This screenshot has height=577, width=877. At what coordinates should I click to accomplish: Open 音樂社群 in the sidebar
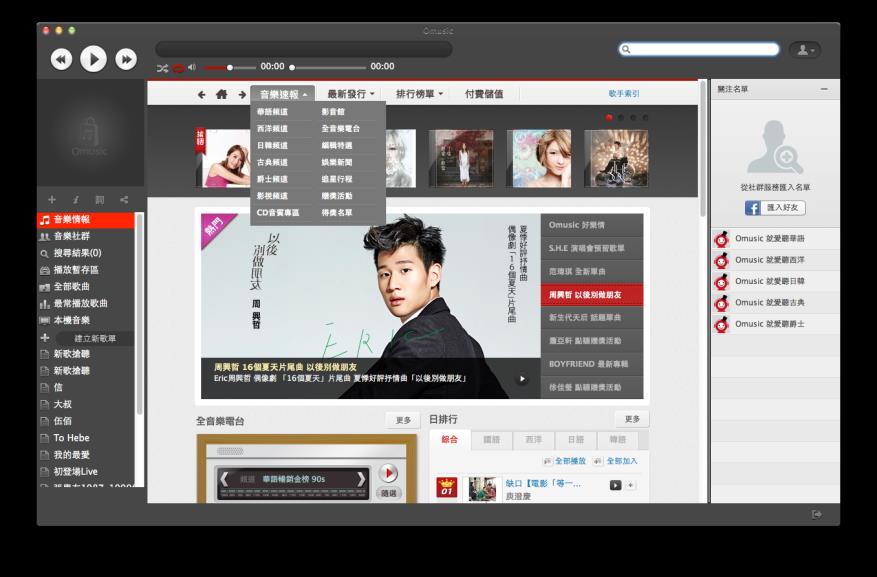click(86, 237)
